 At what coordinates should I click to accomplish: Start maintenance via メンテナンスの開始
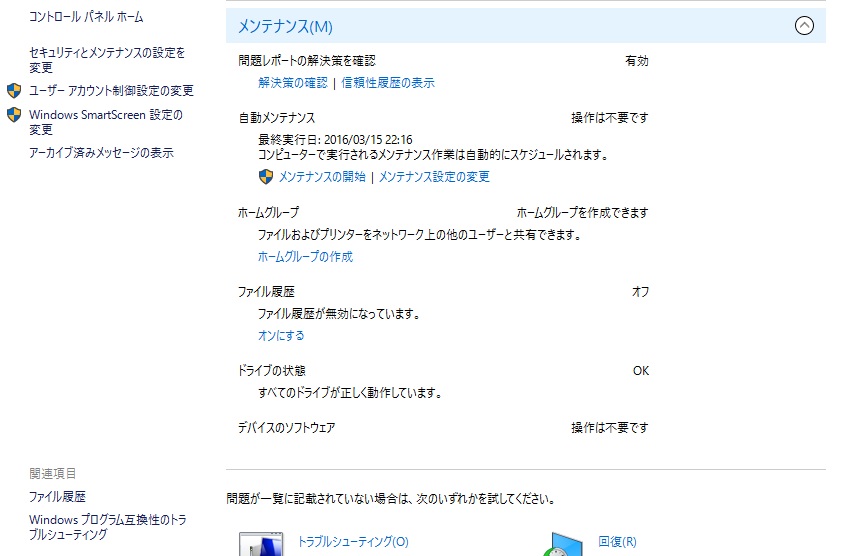click(x=322, y=177)
